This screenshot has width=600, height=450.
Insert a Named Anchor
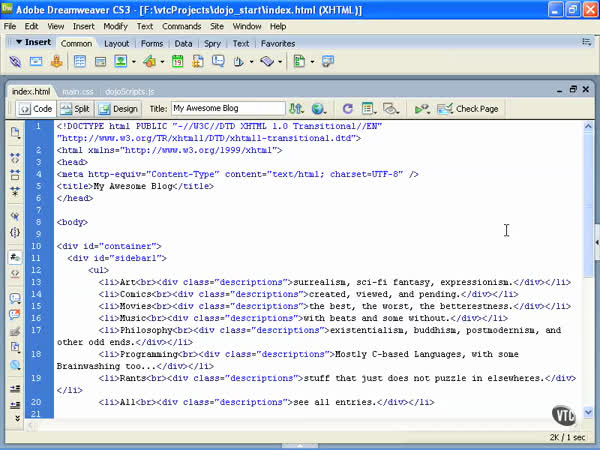(56, 62)
